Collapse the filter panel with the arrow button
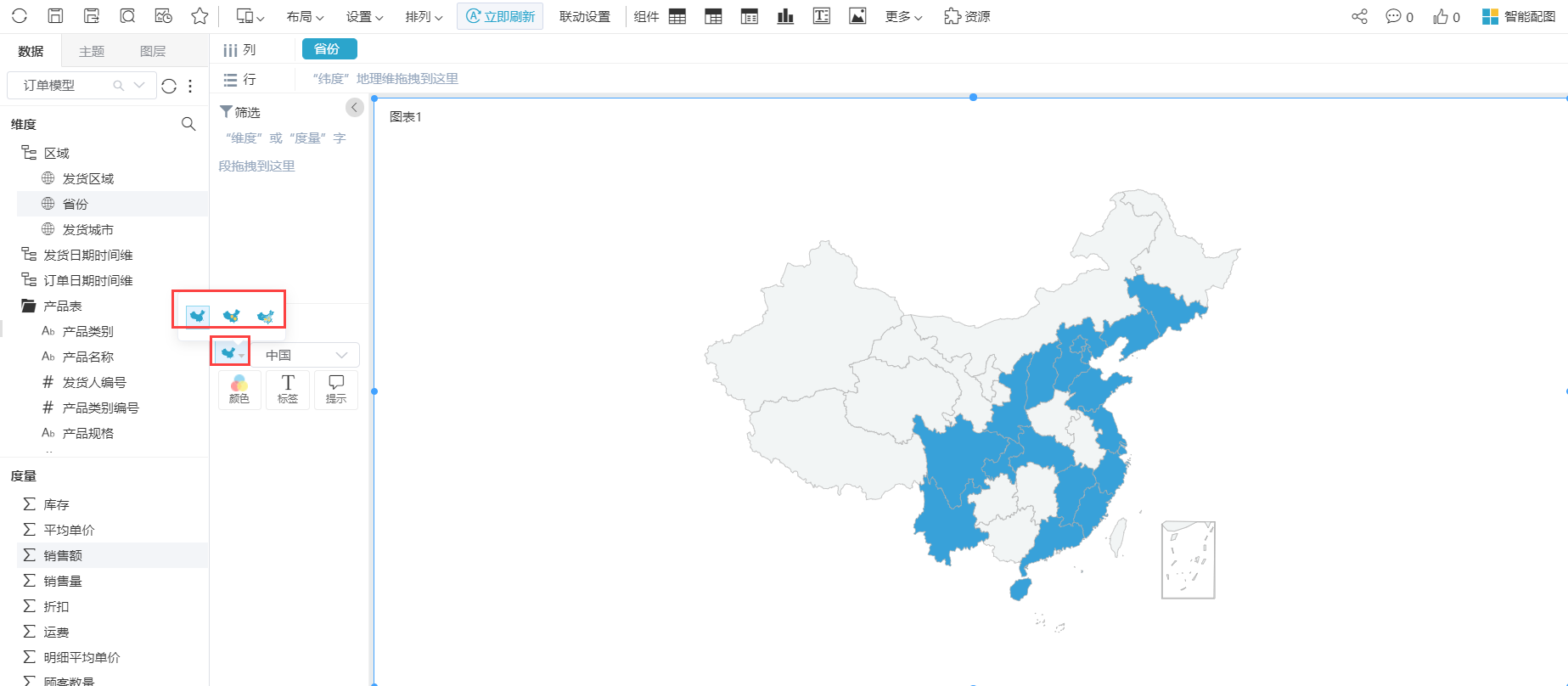This screenshot has width=1568, height=686. point(355,107)
